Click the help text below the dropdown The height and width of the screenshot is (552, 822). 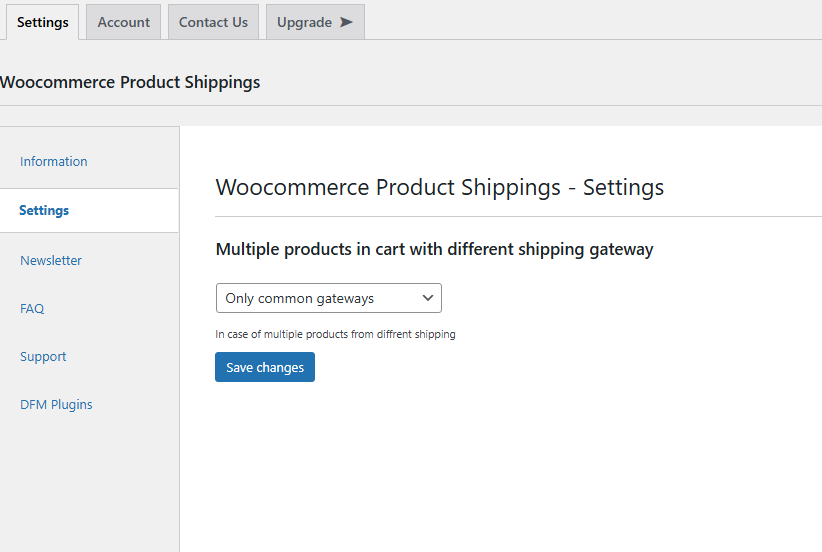335,334
